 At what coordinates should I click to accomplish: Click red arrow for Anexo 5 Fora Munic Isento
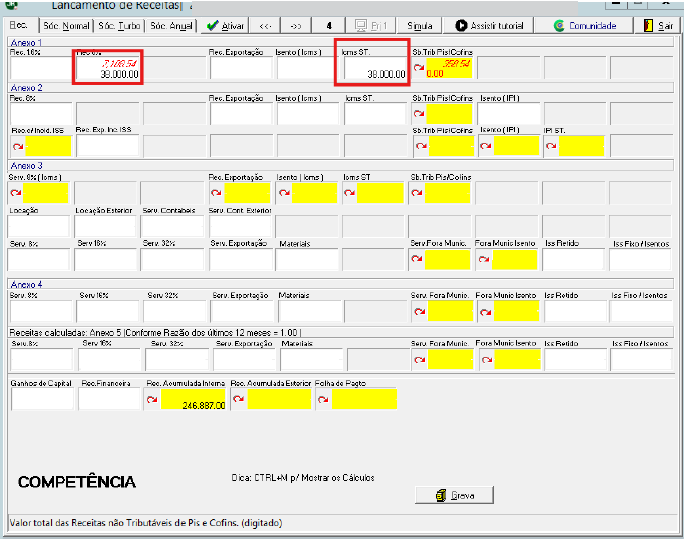(x=487, y=359)
